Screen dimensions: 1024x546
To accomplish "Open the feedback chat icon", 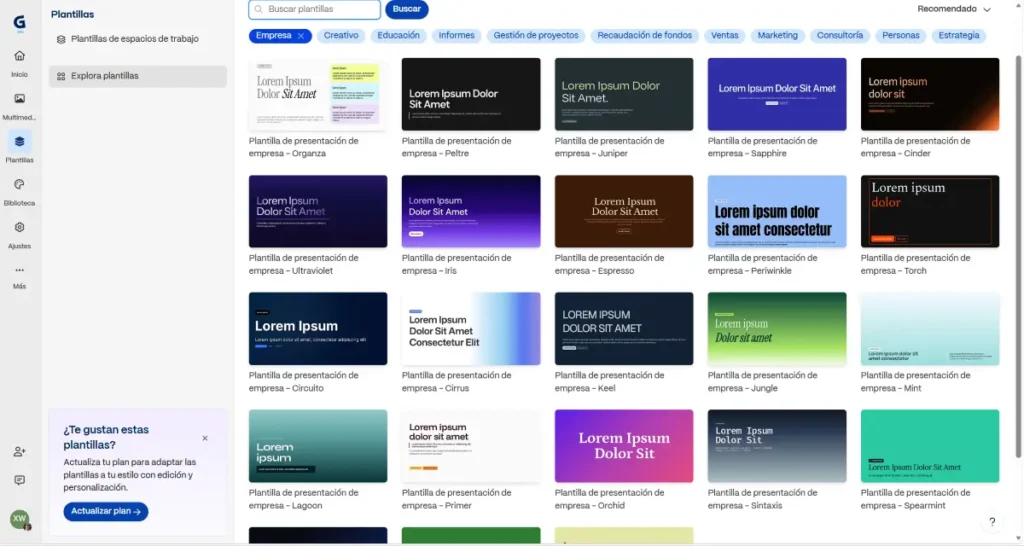I will click(20, 480).
